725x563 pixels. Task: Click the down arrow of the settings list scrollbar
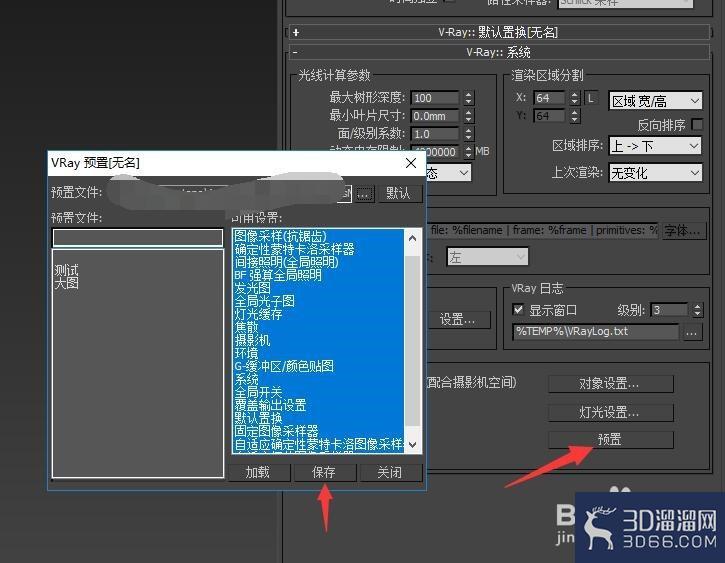(x=413, y=444)
